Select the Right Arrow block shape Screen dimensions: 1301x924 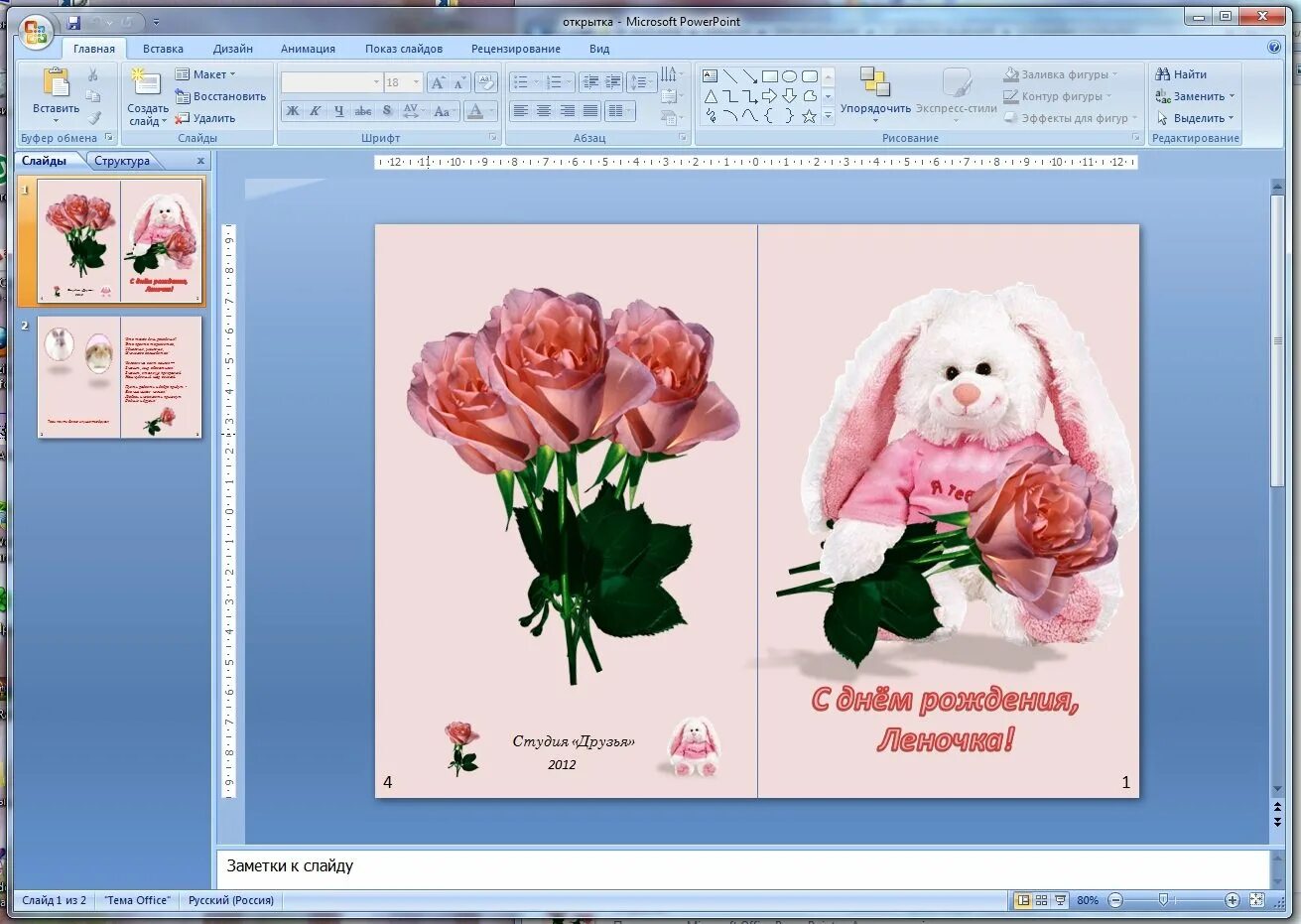point(769,96)
